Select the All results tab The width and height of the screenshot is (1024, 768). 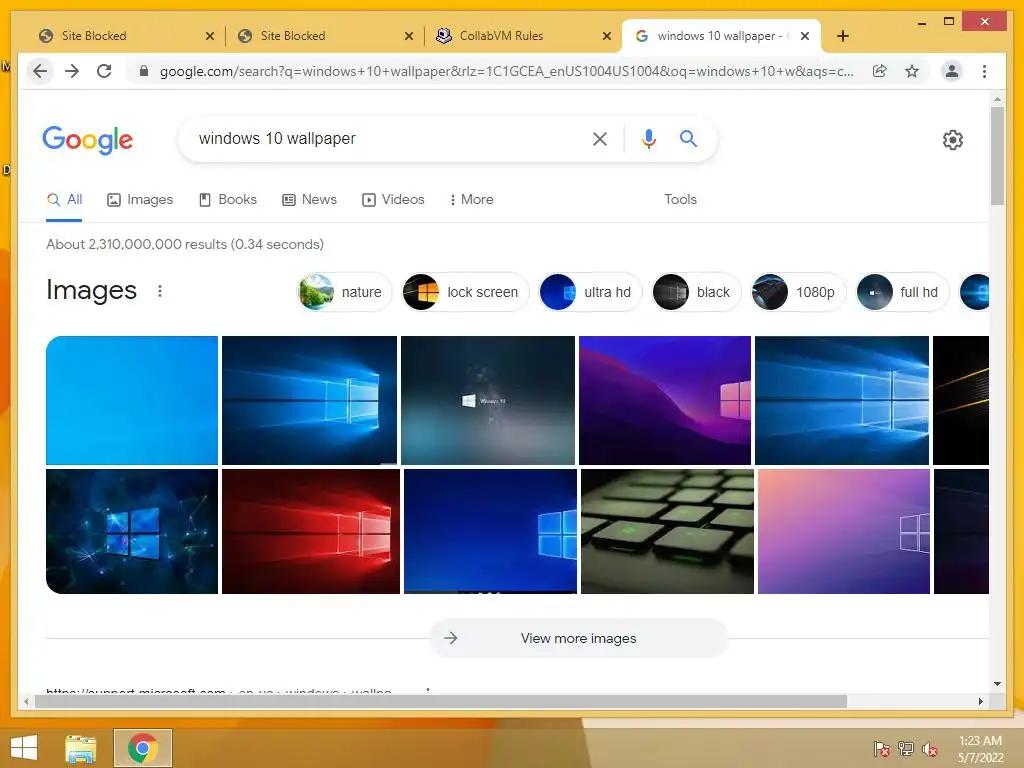(x=64, y=200)
